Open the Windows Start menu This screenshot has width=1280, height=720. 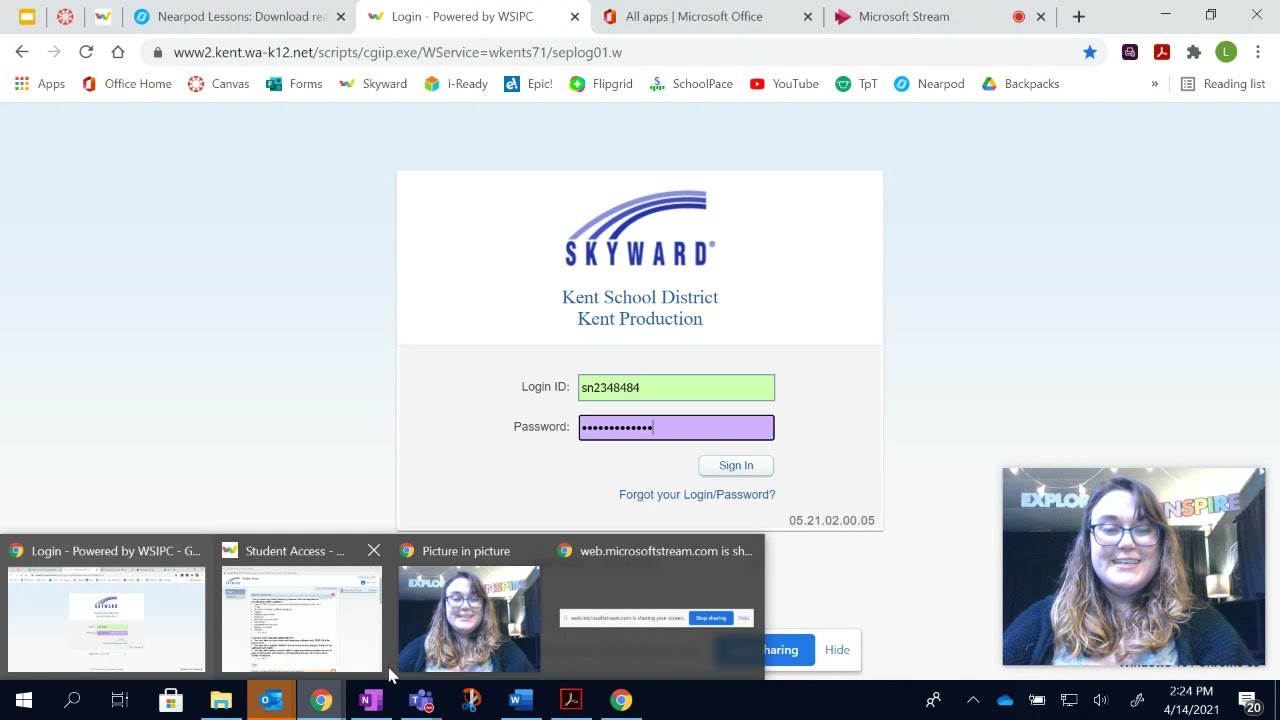[24, 700]
